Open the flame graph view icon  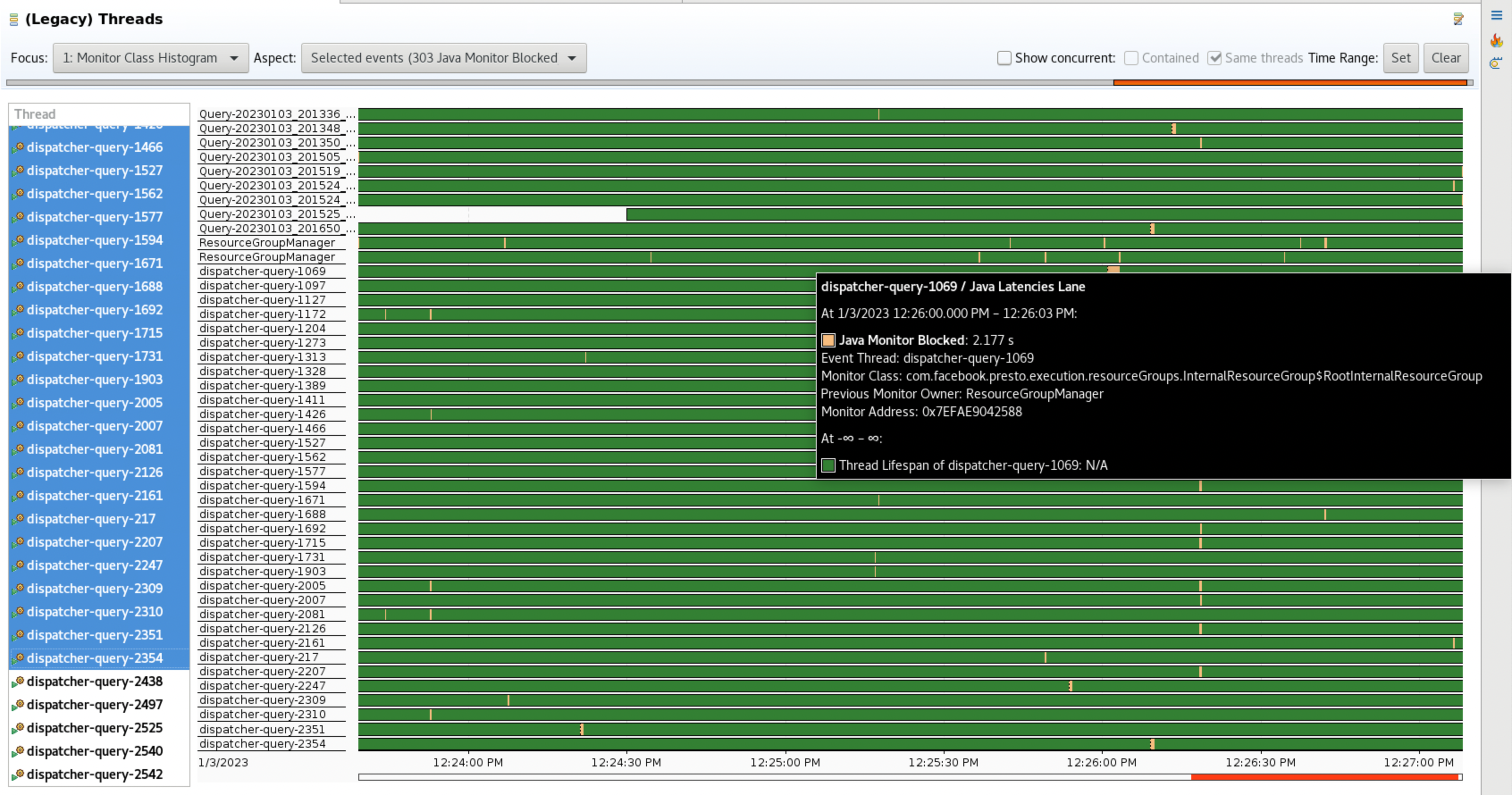tap(1496, 40)
